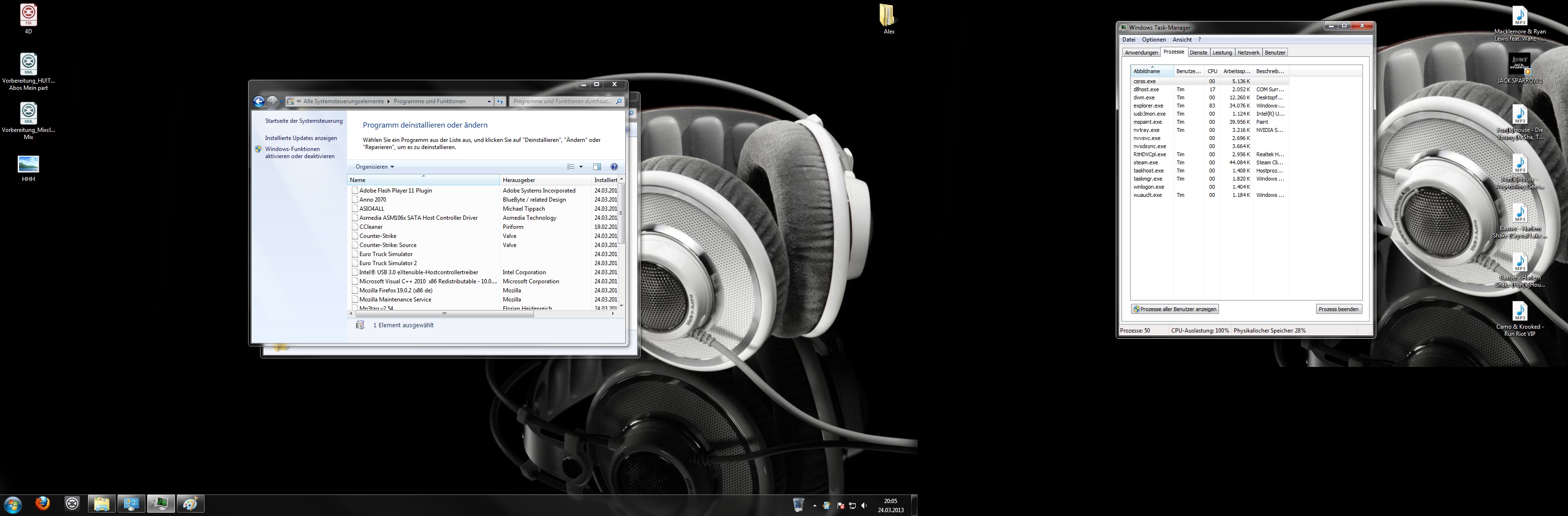Click the horizontal scrollbar in the programs list
Screen dimensions: 1568x516
pyautogui.click(x=445, y=314)
